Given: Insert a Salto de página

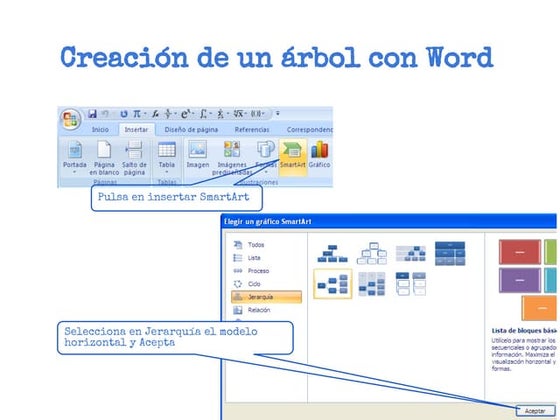Looking at the screenshot, I should click(134, 158).
